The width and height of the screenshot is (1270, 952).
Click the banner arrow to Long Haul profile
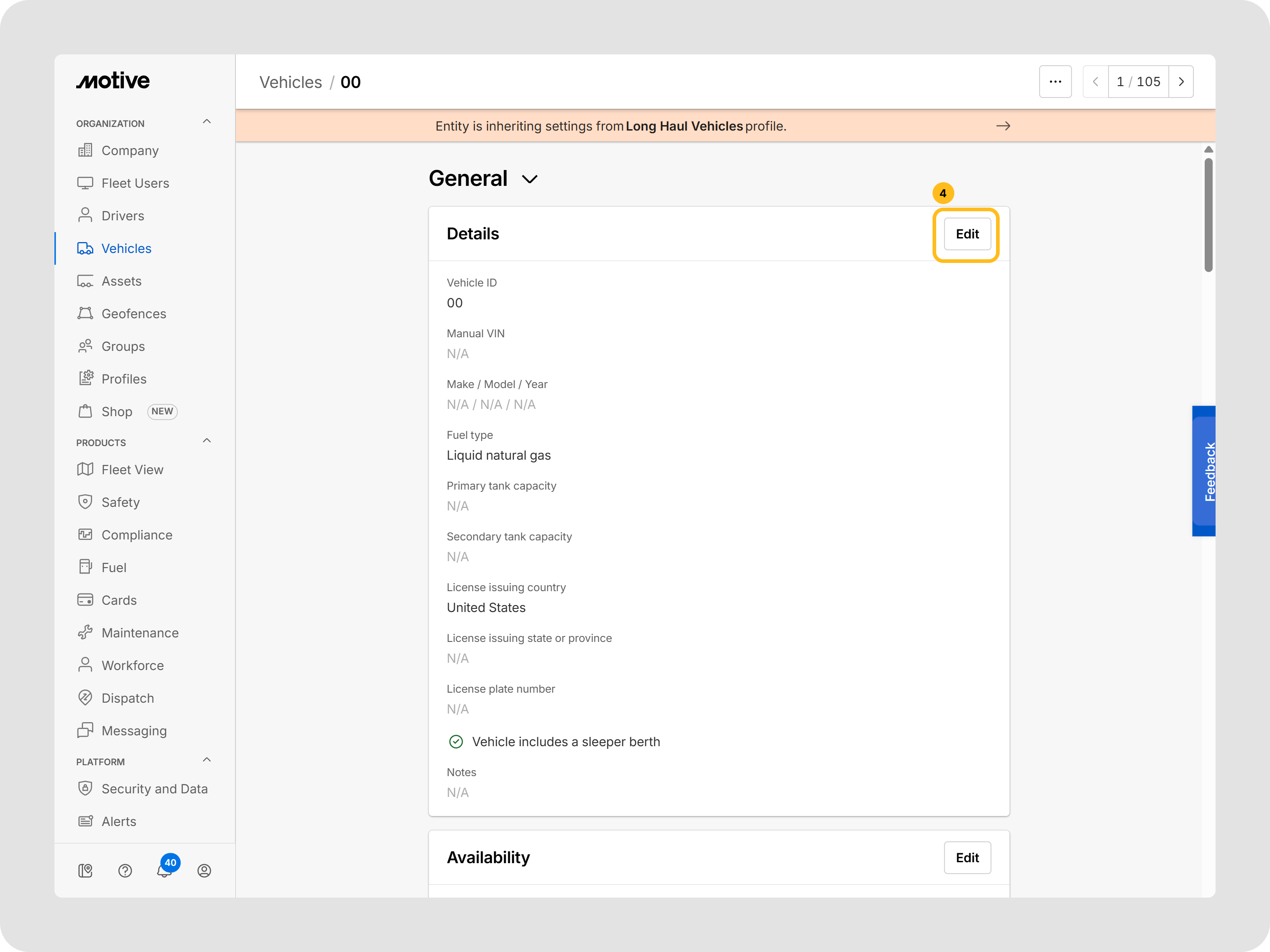[x=1003, y=126]
